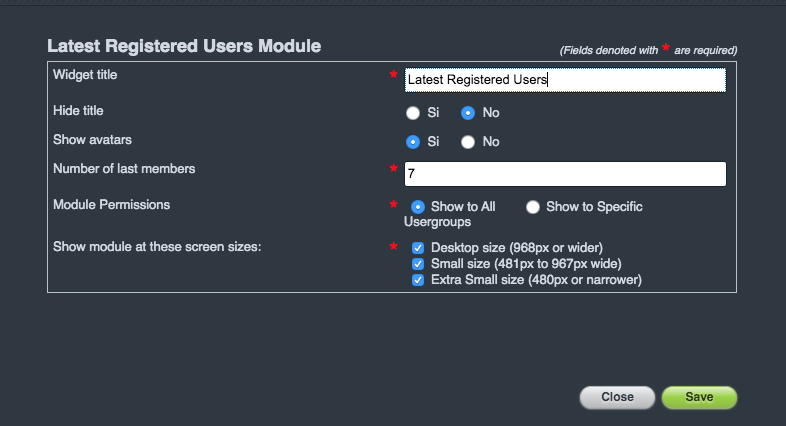
Task: Click the Show module at screen sizes label
Action: point(156,246)
